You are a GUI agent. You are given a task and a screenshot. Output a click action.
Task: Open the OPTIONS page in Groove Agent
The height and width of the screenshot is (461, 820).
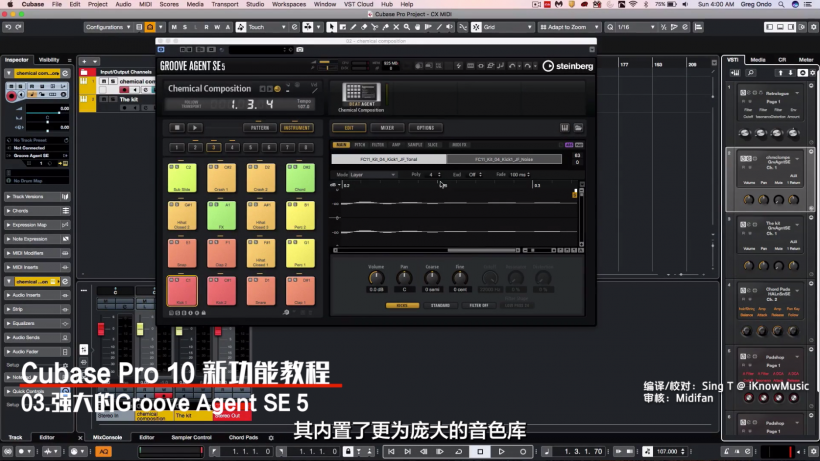pos(425,128)
